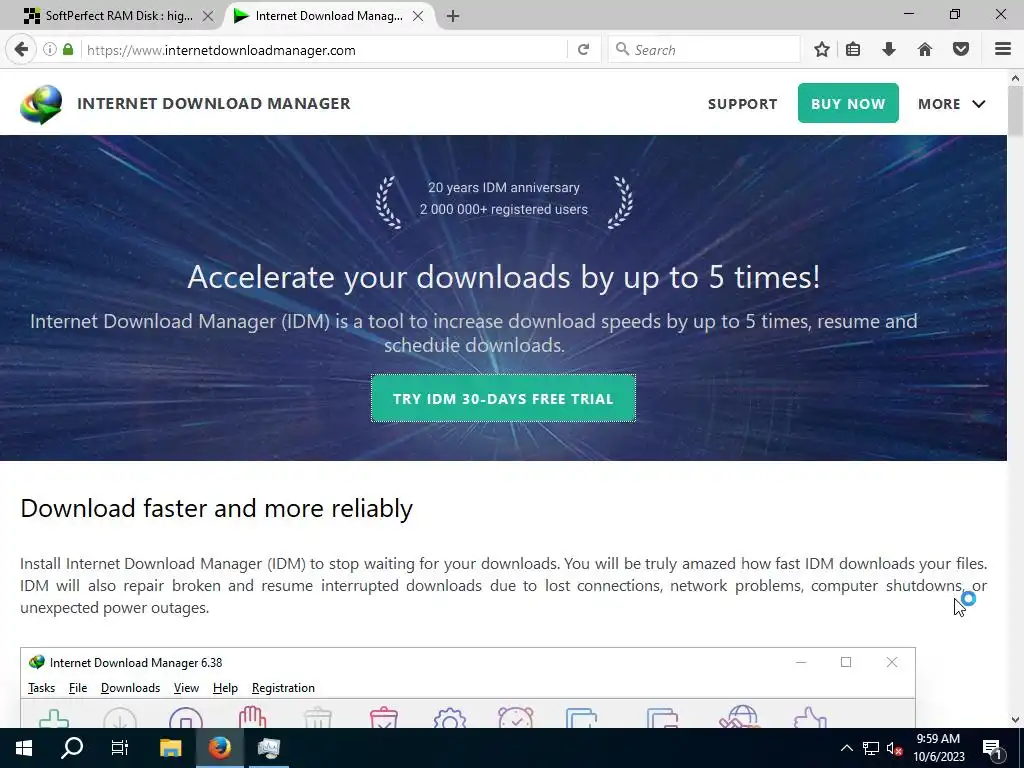Click 'Accelerate your downloads by up to 5 times!' headline
This screenshot has width=1024, height=768.
click(x=504, y=278)
